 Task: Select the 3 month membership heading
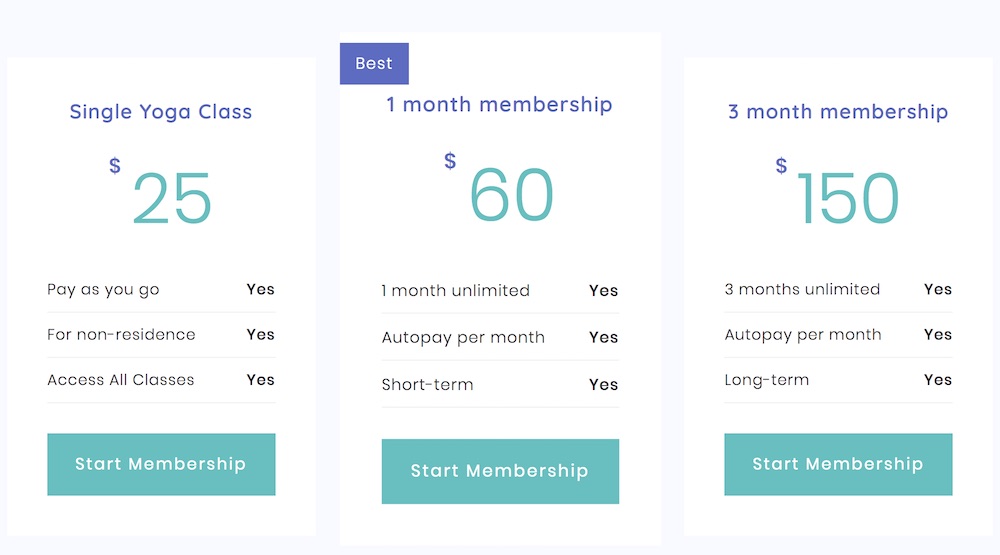838,112
